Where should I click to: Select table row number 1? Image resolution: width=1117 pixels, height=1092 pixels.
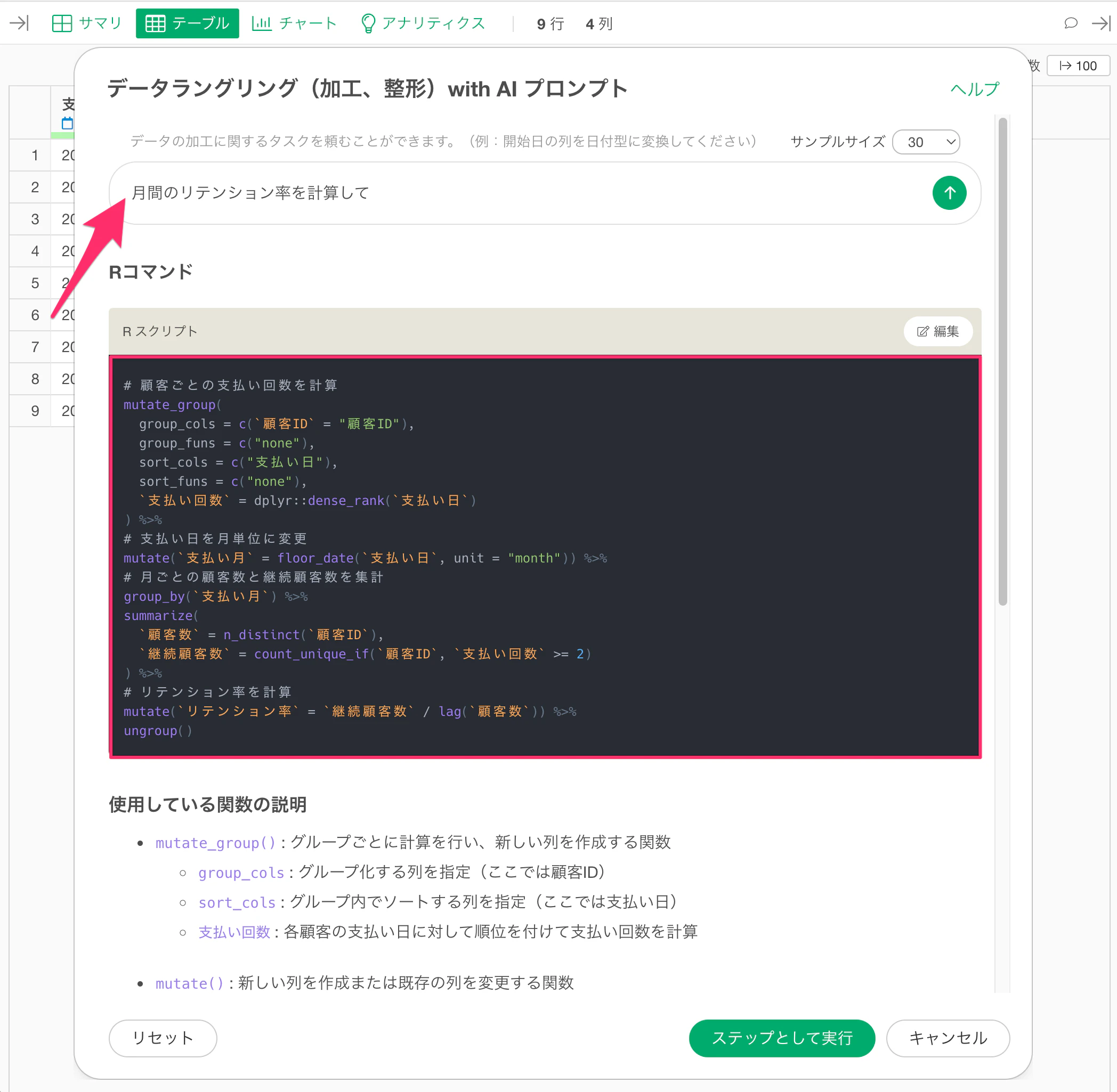coord(35,155)
